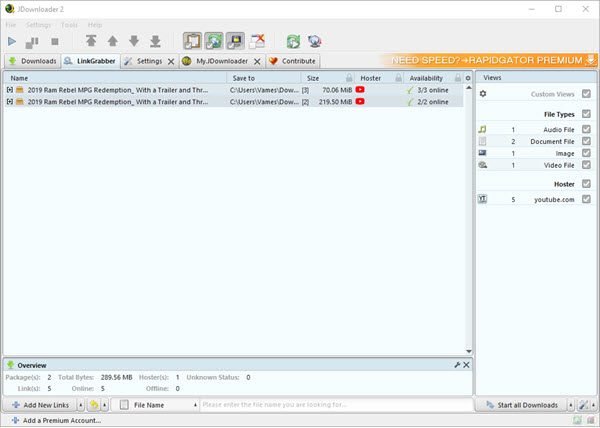Stop all downloads with square icon
Image resolution: width=600 pixels, height=428 pixels.
(55, 41)
